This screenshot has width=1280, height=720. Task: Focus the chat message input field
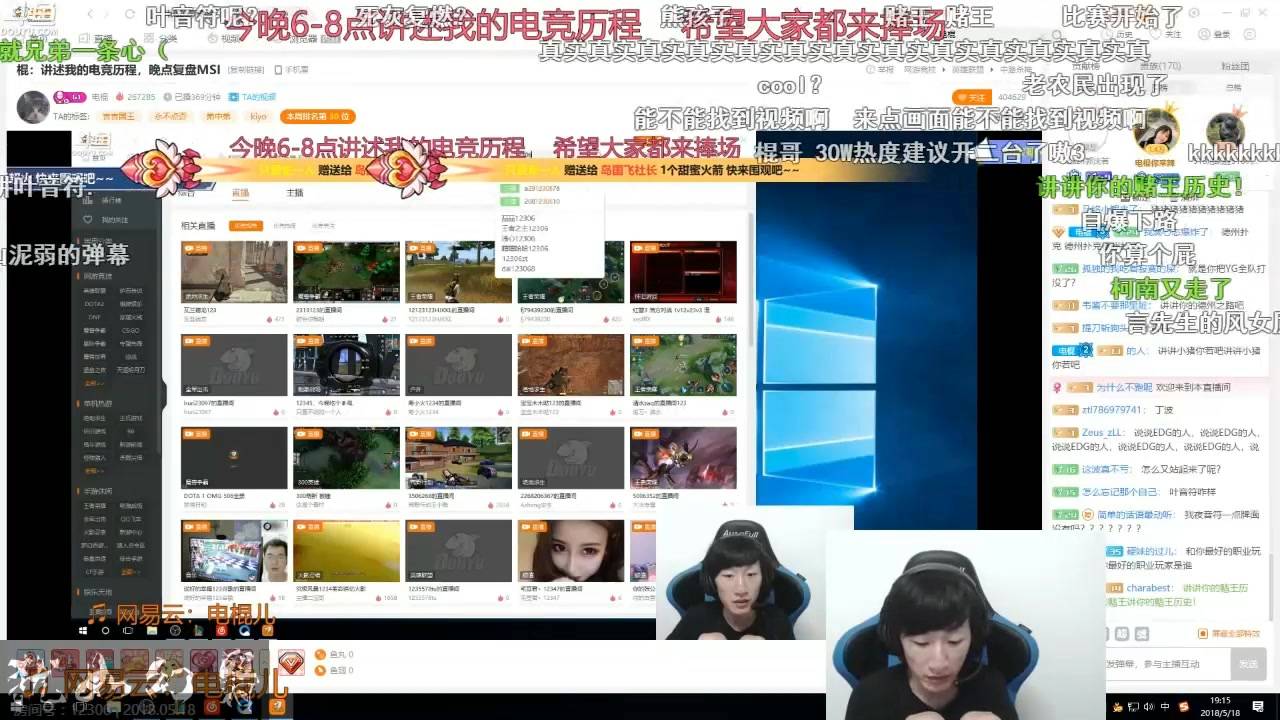1168,664
